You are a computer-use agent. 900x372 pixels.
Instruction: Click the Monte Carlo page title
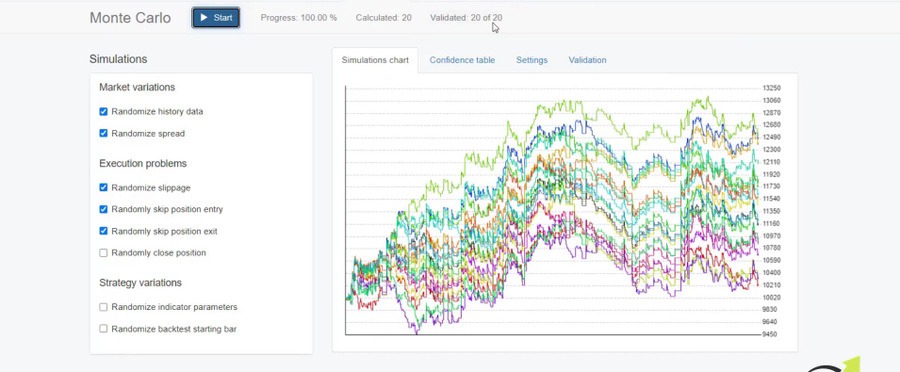click(130, 18)
